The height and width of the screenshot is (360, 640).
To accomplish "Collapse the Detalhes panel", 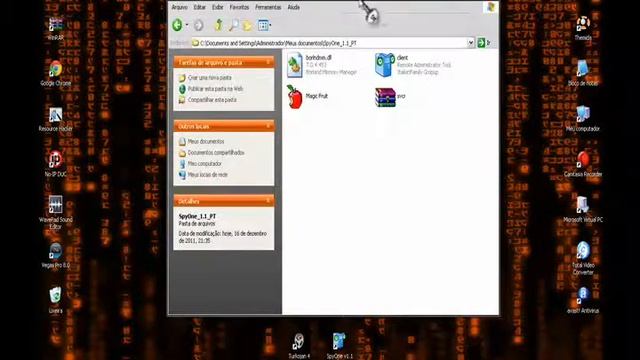I will tap(268, 201).
